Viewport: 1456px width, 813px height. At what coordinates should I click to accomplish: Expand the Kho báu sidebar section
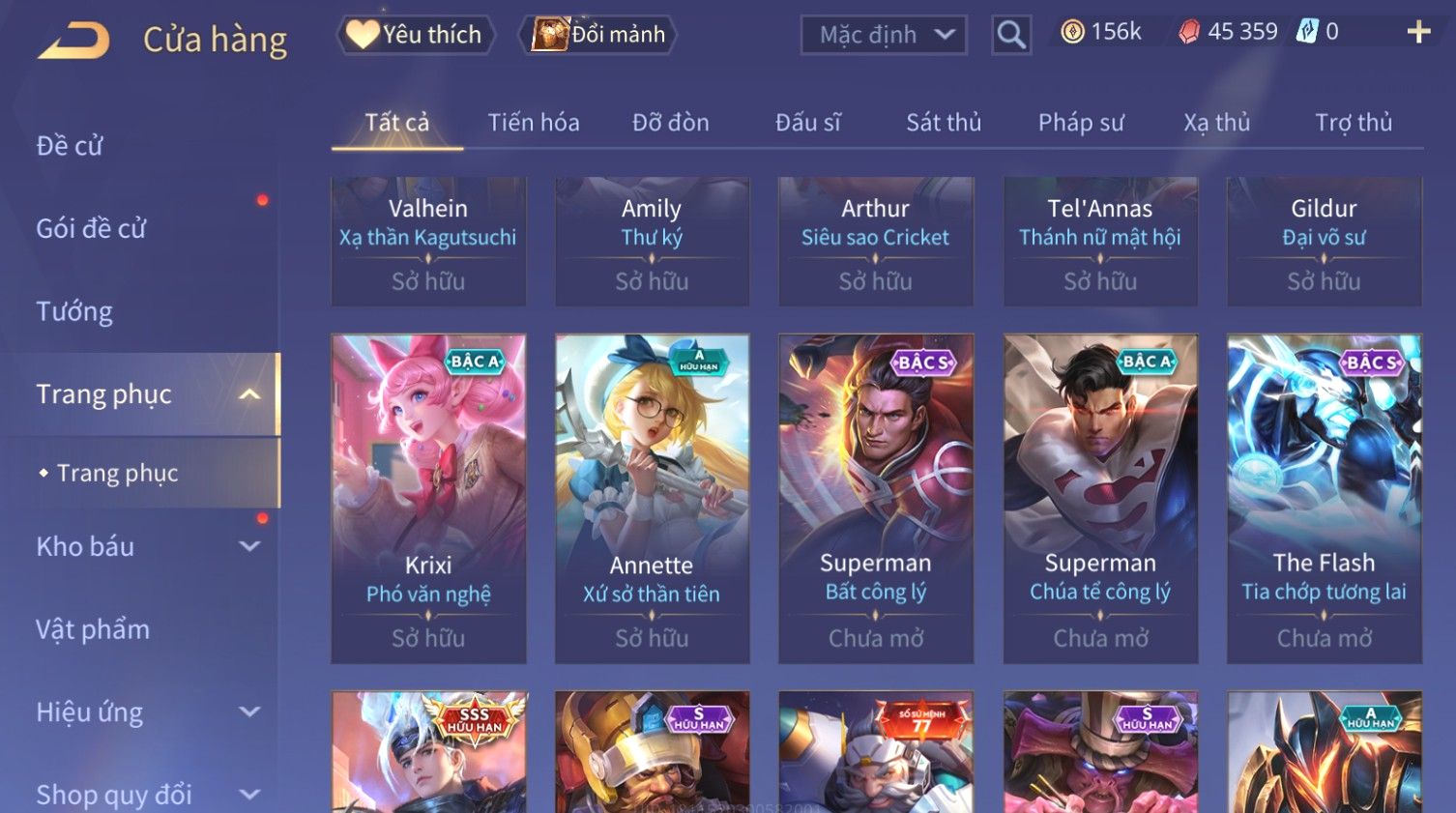tap(249, 546)
